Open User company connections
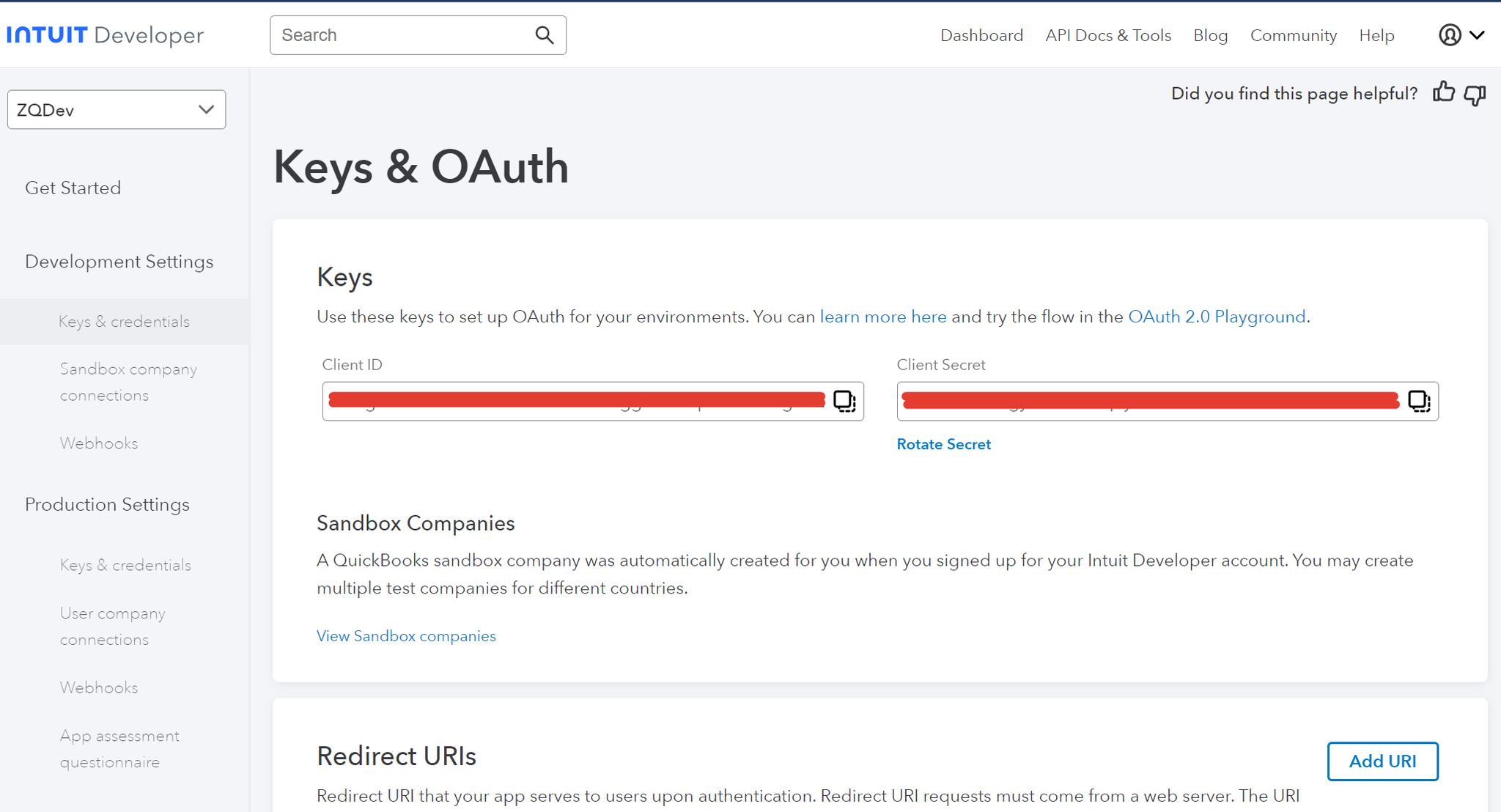The width and height of the screenshot is (1501, 812). [x=112, y=626]
